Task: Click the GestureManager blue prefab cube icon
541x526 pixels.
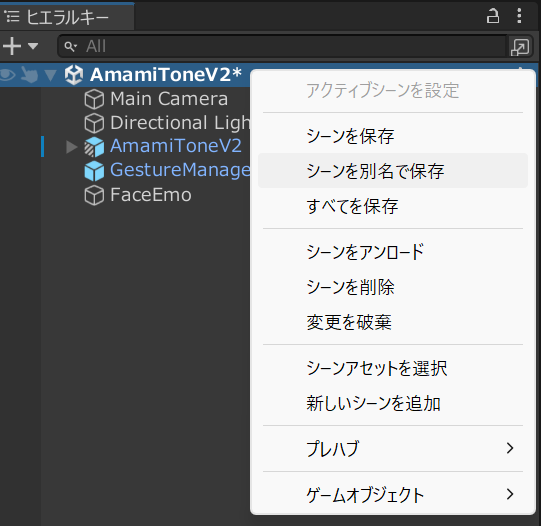Action: pos(94,171)
